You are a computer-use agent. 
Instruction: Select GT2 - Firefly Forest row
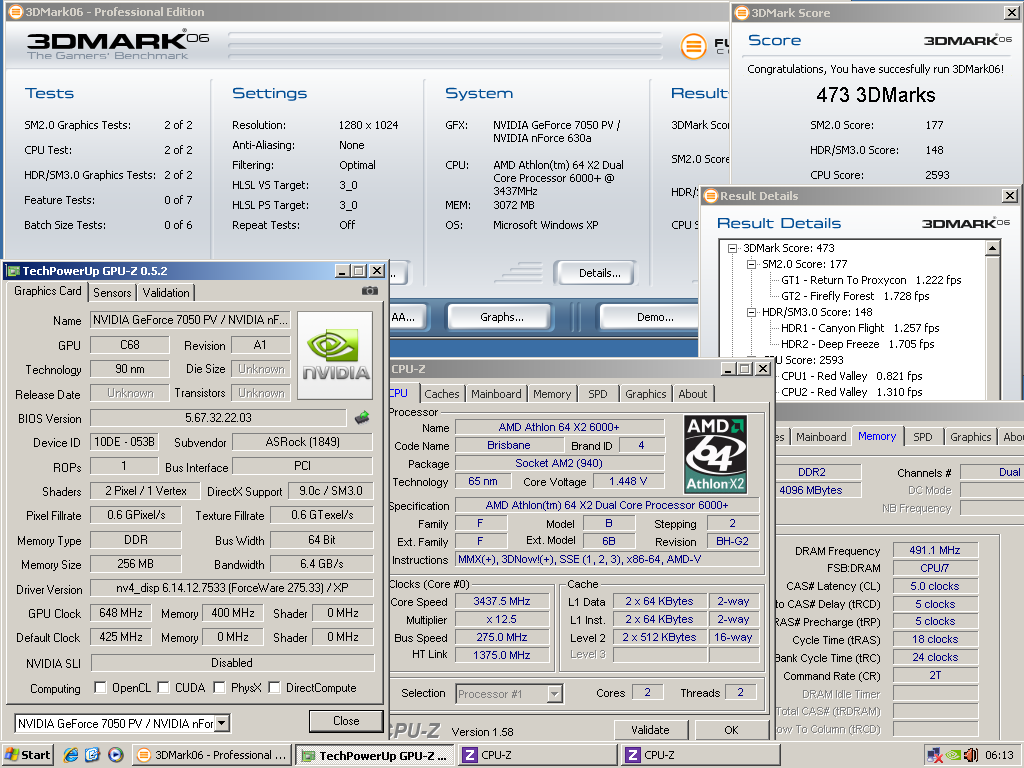855,296
